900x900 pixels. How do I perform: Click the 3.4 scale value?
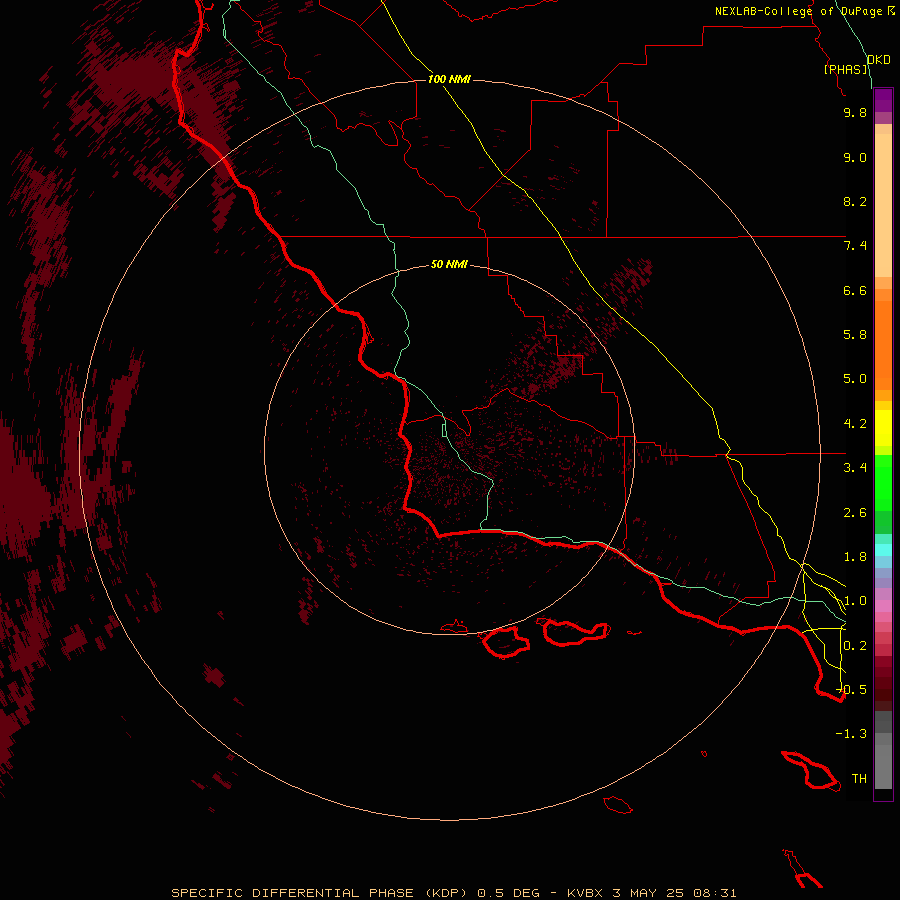point(855,468)
